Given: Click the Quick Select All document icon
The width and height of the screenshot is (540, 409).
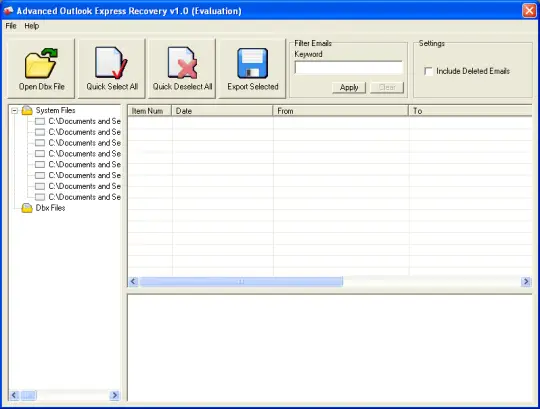Looking at the screenshot, I should (111, 63).
